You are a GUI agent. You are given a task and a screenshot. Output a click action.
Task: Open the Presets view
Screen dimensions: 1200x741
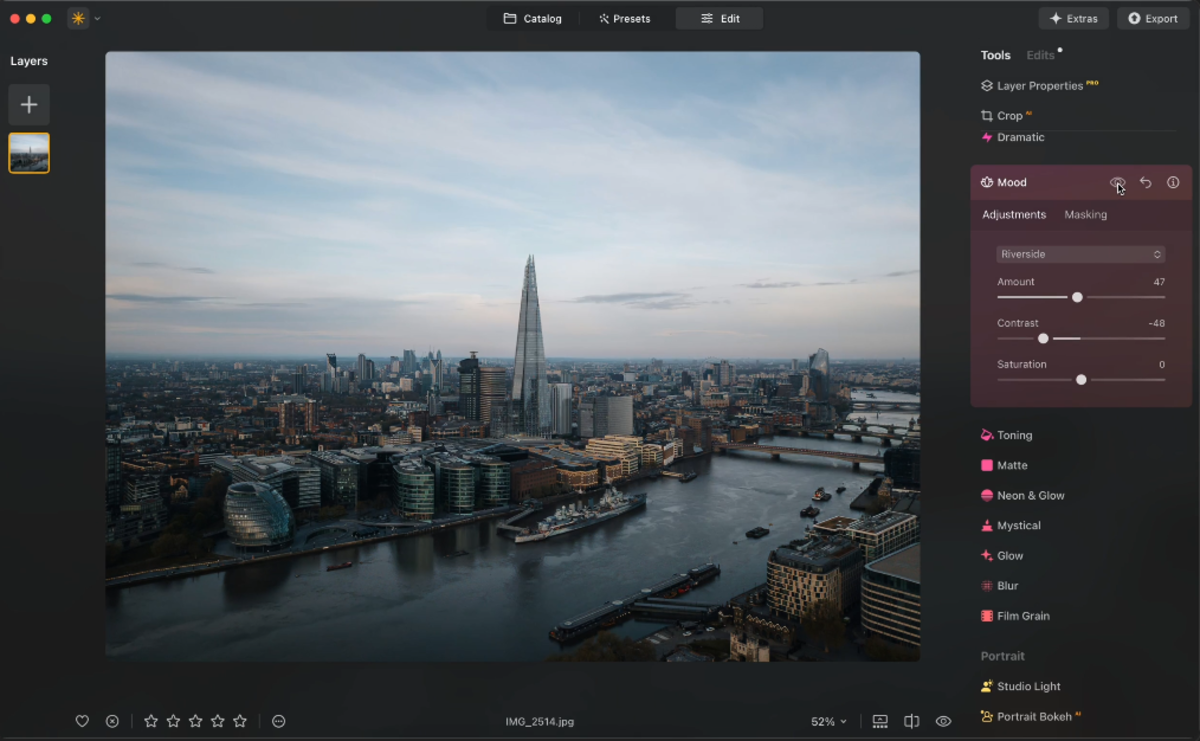(x=625, y=18)
